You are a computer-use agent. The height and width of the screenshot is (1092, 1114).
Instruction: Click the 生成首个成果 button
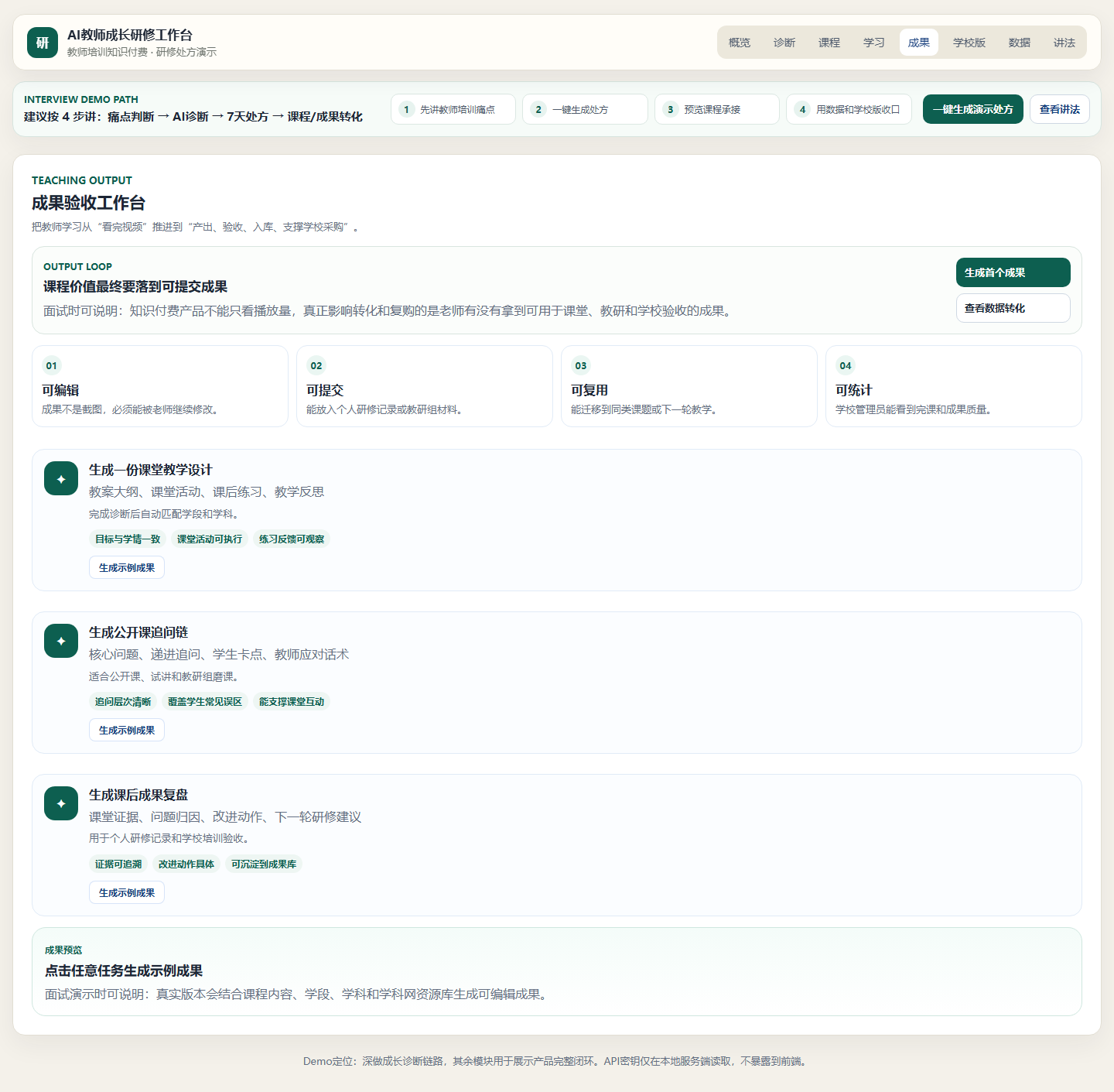click(1013, 272)
